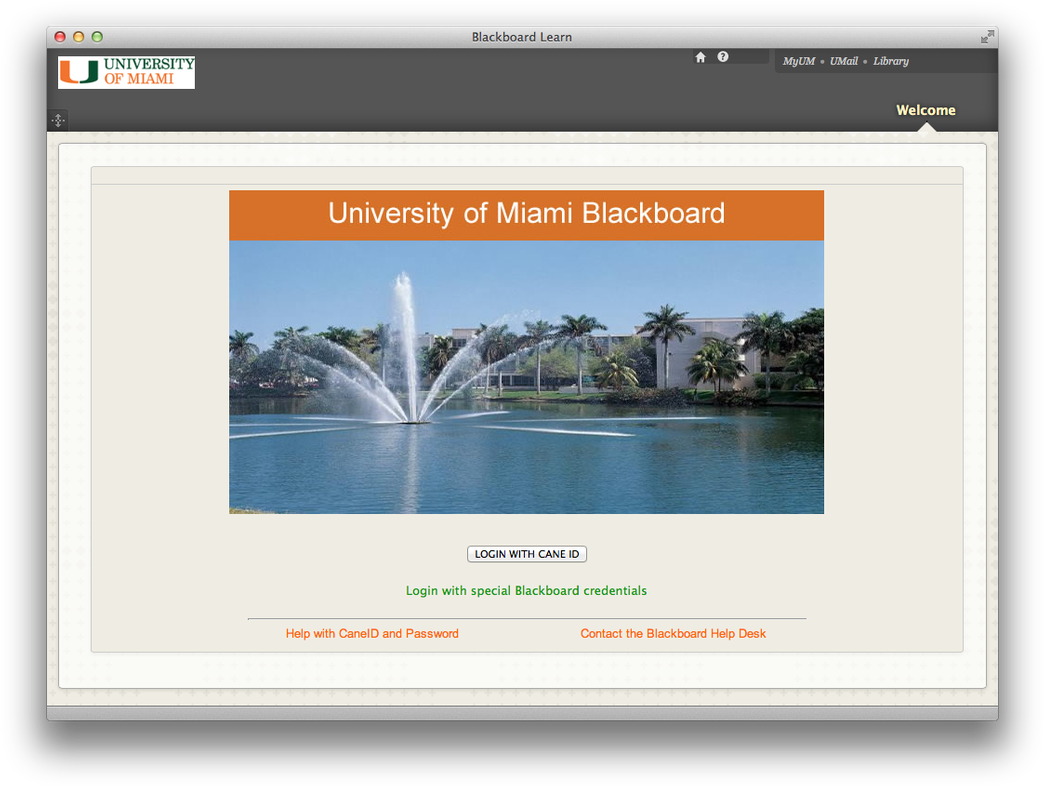Contact the Blackboard Help Desk link
Screen dimensions: 1044x787
673,633
